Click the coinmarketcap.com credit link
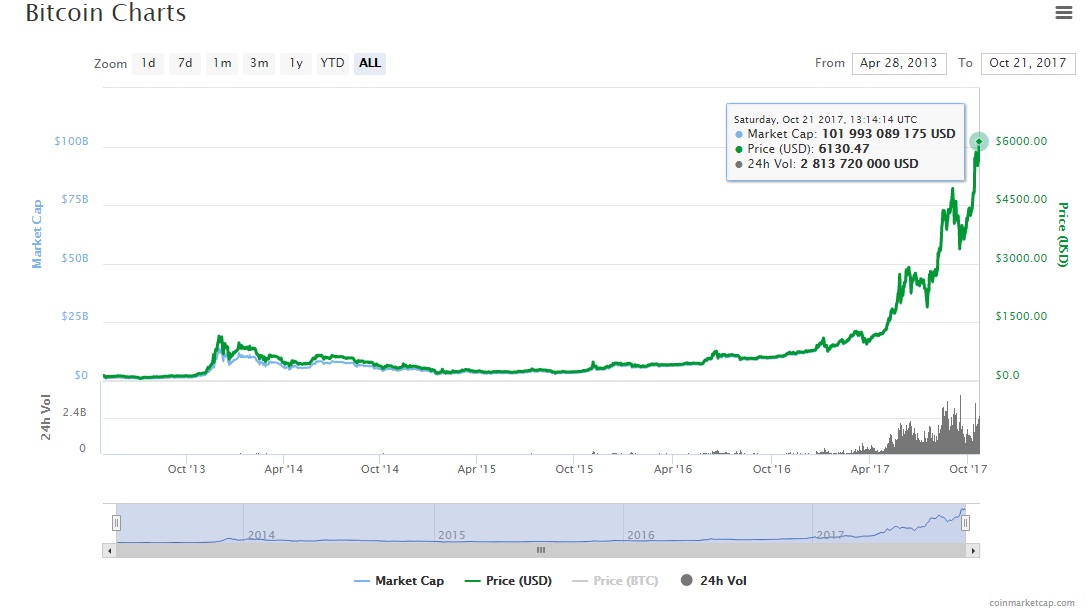Image resolution: width=1091 pixels, height=610 pixels. tap(1032, 603)
